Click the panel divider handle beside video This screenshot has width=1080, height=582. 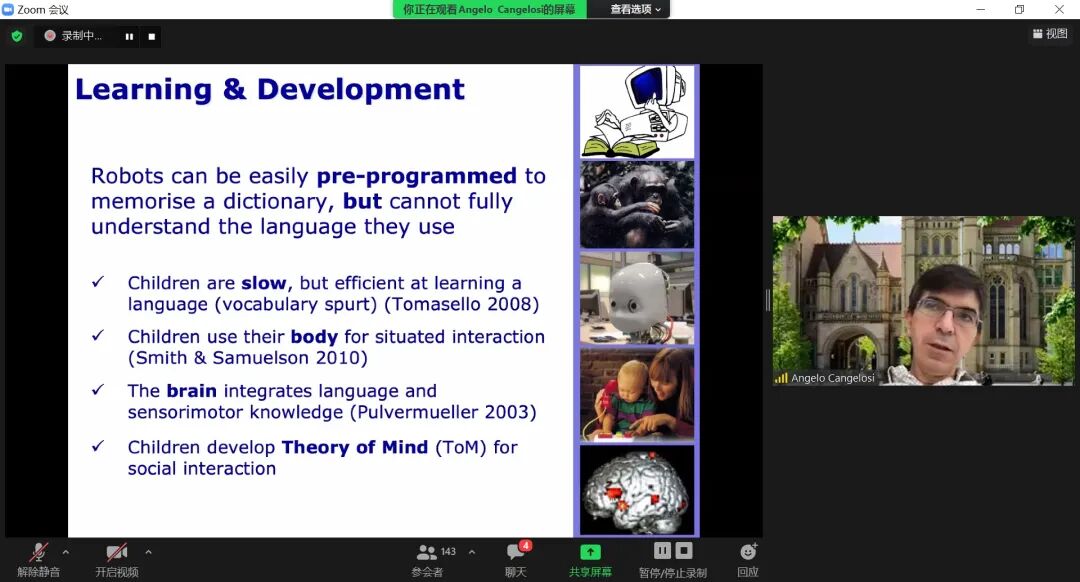[x=768, y=300]
